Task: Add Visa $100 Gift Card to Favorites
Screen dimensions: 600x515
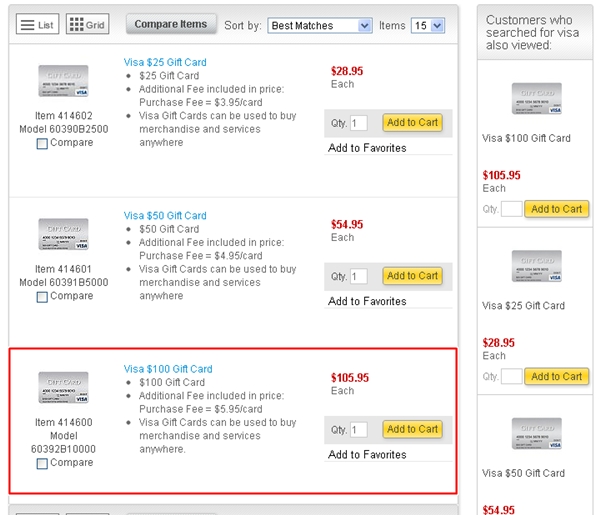Action: pos(367,455)
